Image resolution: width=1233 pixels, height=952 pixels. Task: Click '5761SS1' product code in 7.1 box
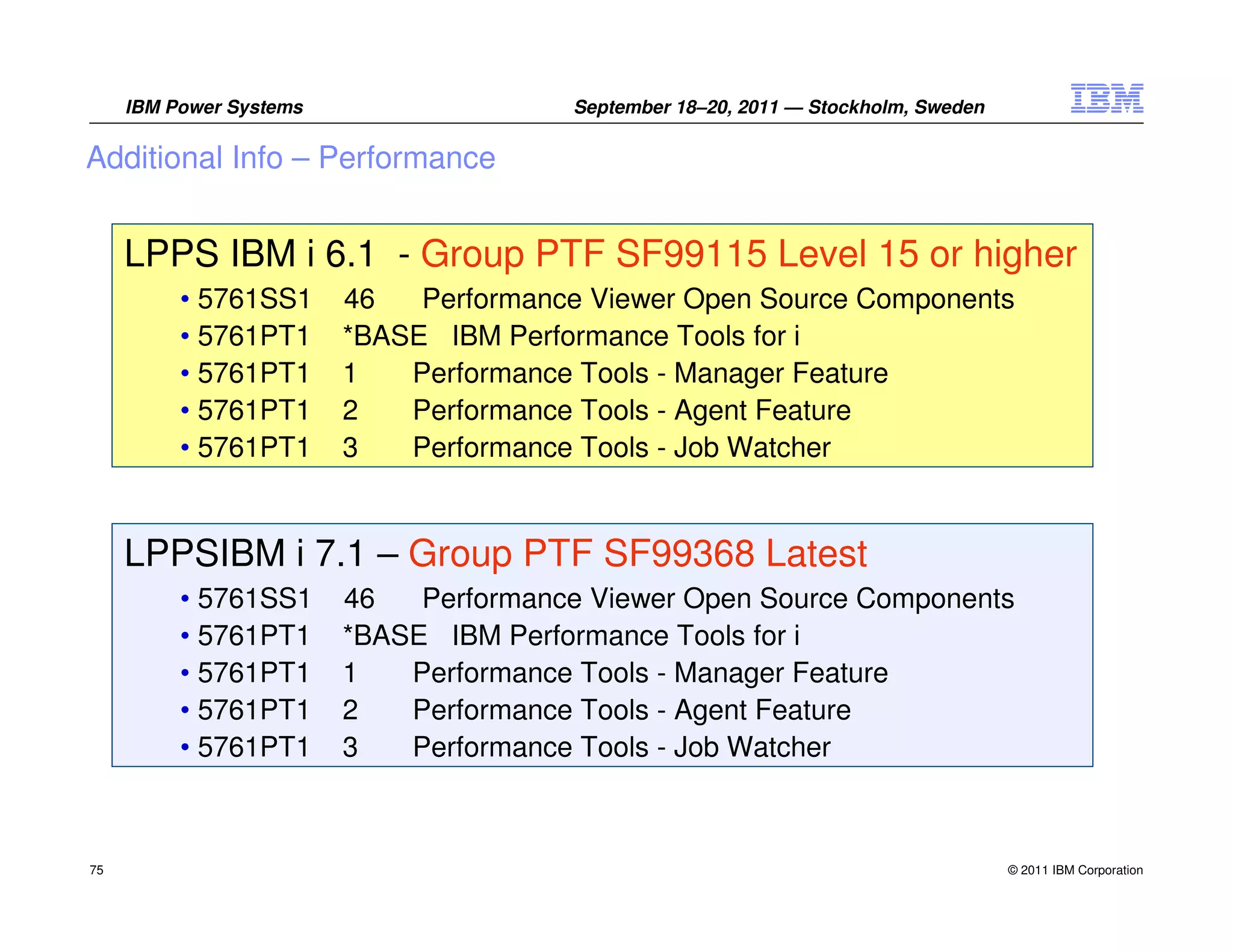[253, 599]
